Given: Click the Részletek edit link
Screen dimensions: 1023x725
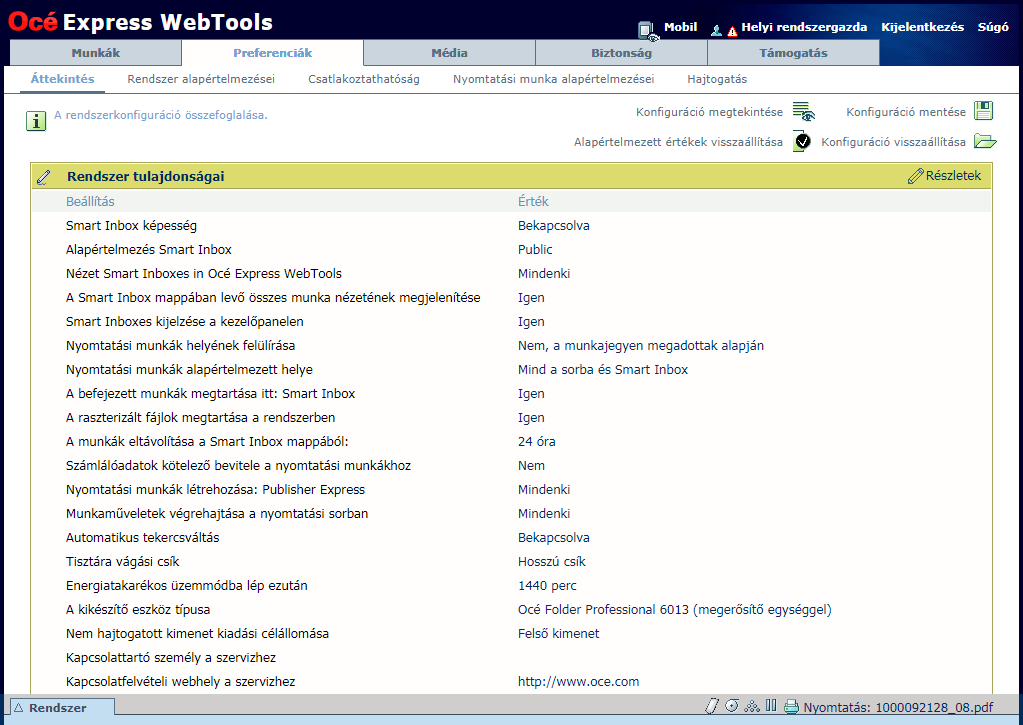Looking at the screenshot, I should [x=953, y=176].
